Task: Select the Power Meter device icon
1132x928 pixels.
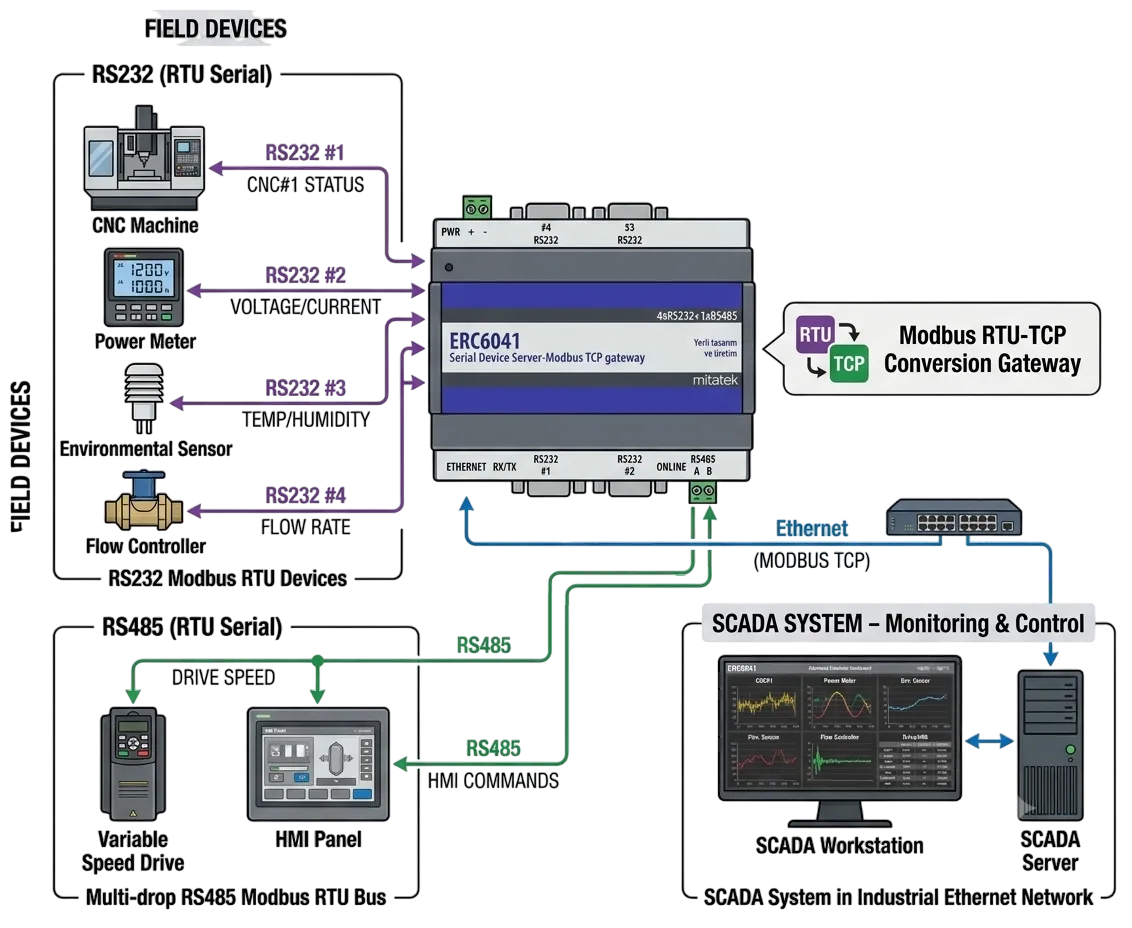Action: [x=144, y=287]
